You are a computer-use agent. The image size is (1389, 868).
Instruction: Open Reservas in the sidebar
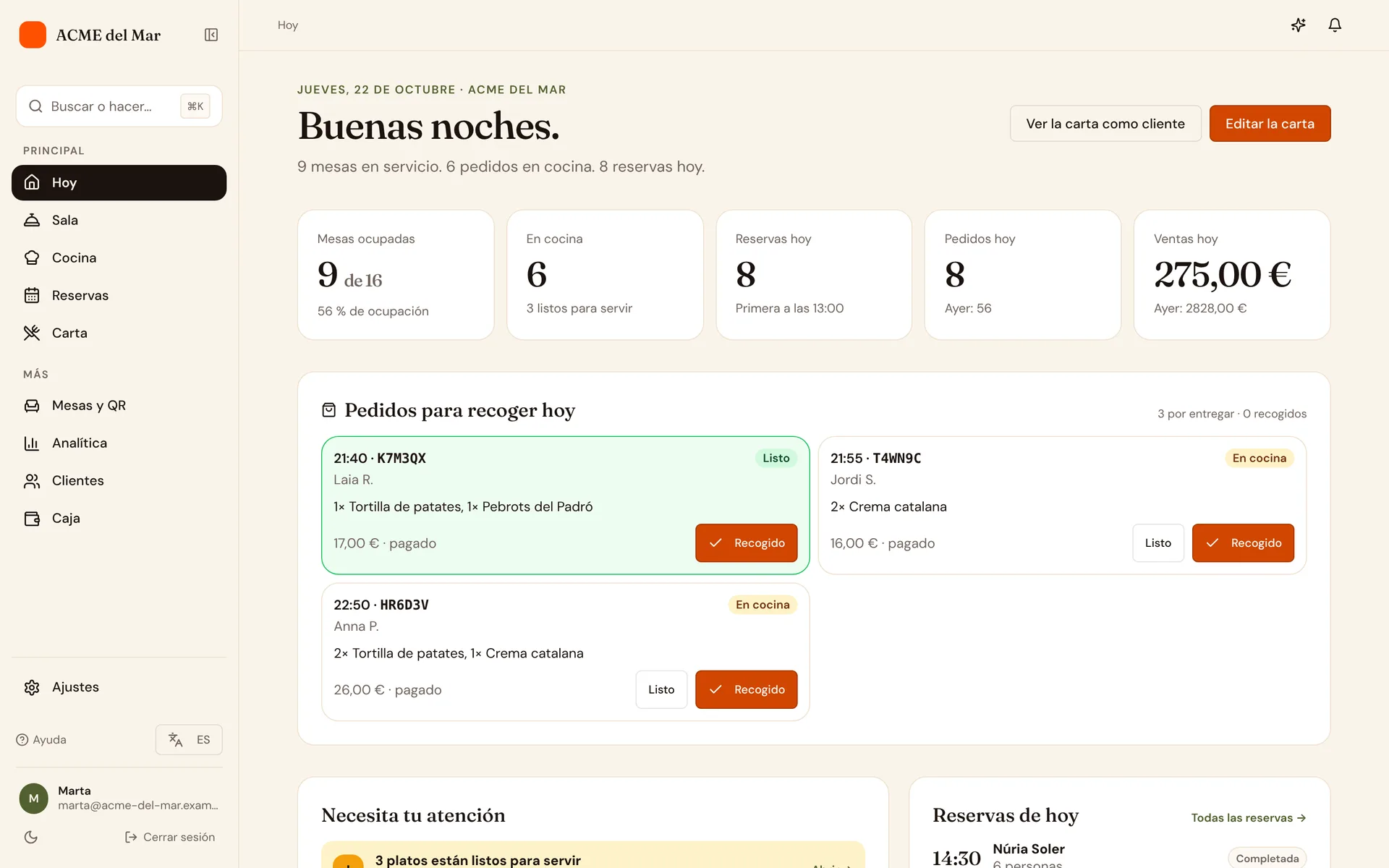(x=119, y=295)
